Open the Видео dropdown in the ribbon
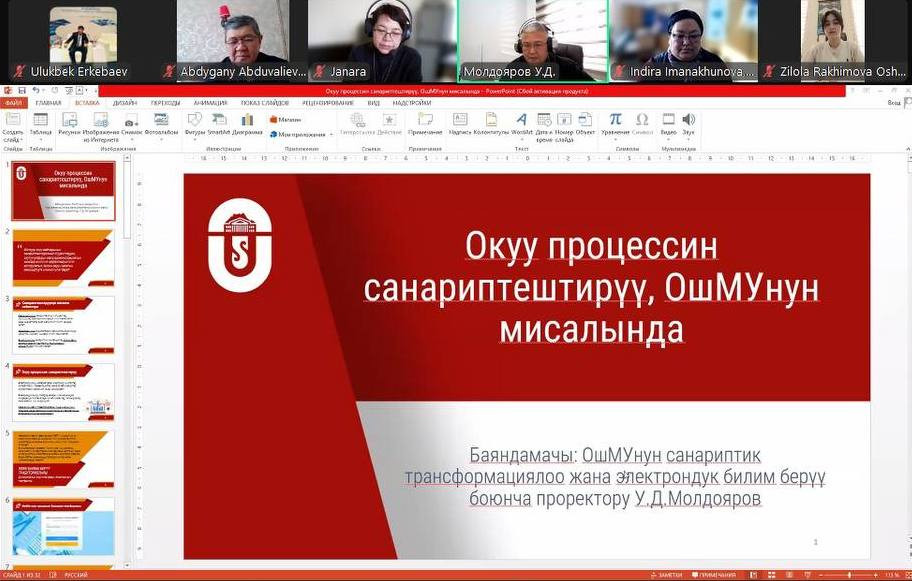The image size is (912, 581). point(667,123)
